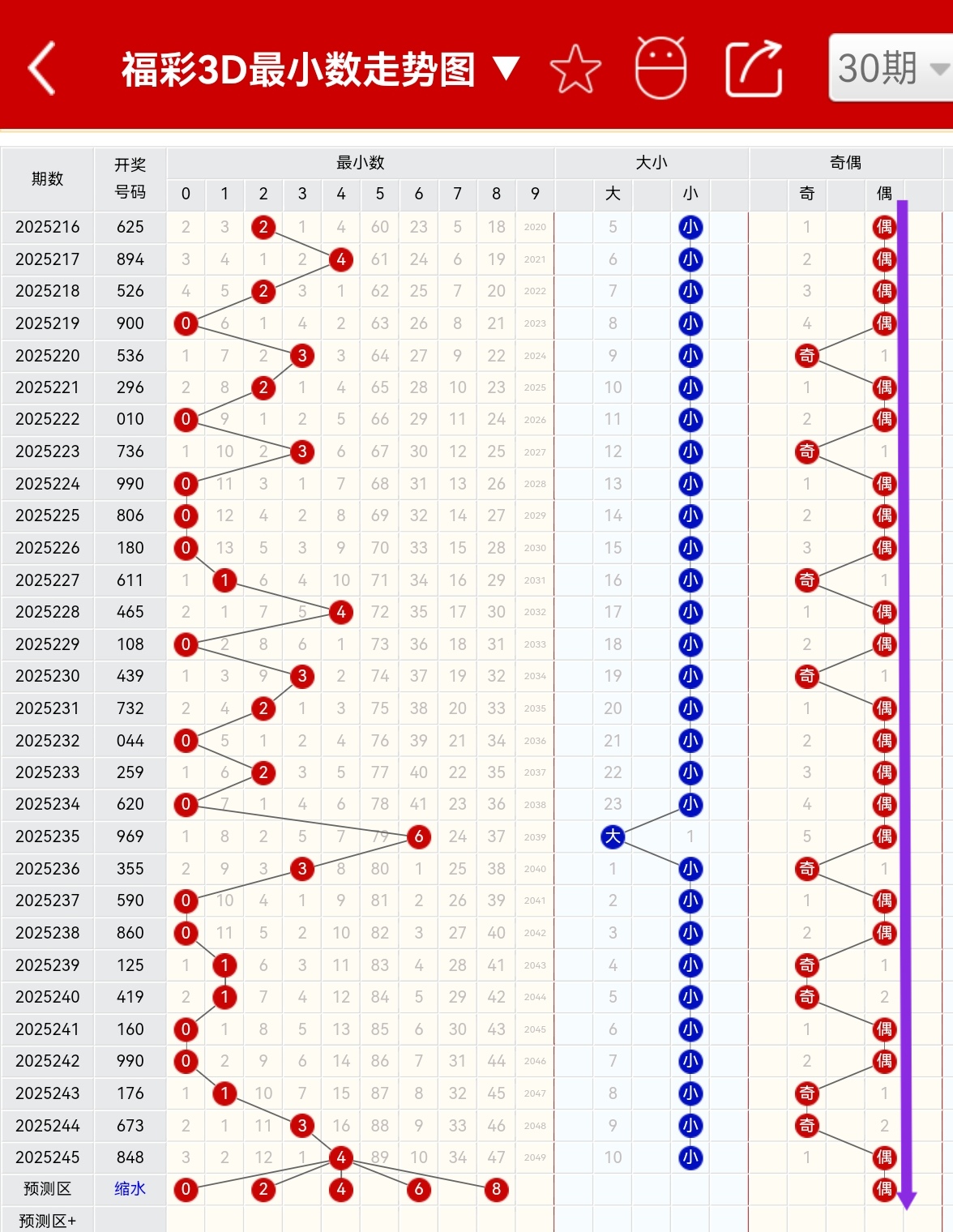953x1232 pixels.
Task: Toggle prediction ball 8 in 预测区 row
Action: [x=497, y=1189]
